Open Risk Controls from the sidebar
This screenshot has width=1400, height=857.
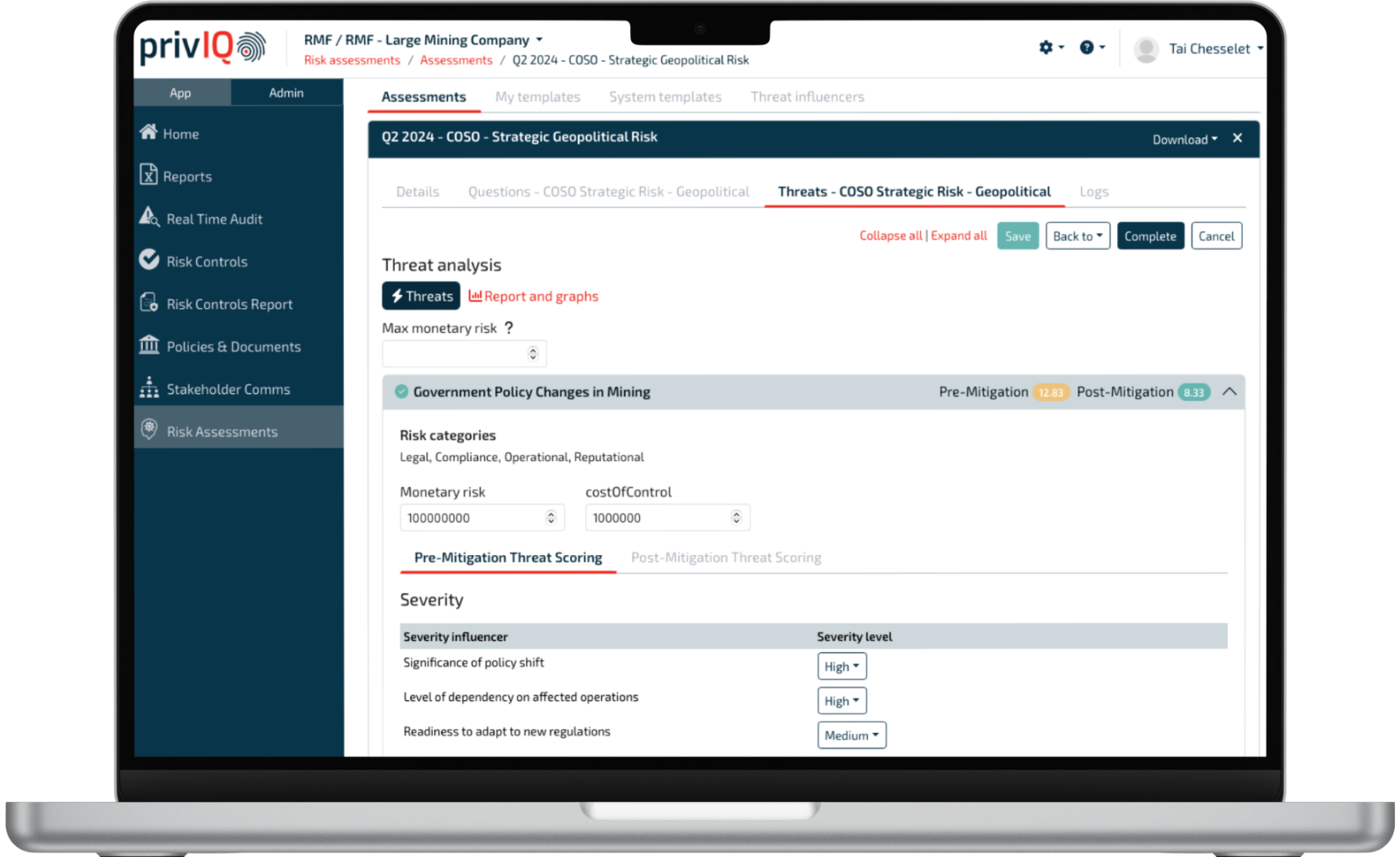tap(207, 261)
